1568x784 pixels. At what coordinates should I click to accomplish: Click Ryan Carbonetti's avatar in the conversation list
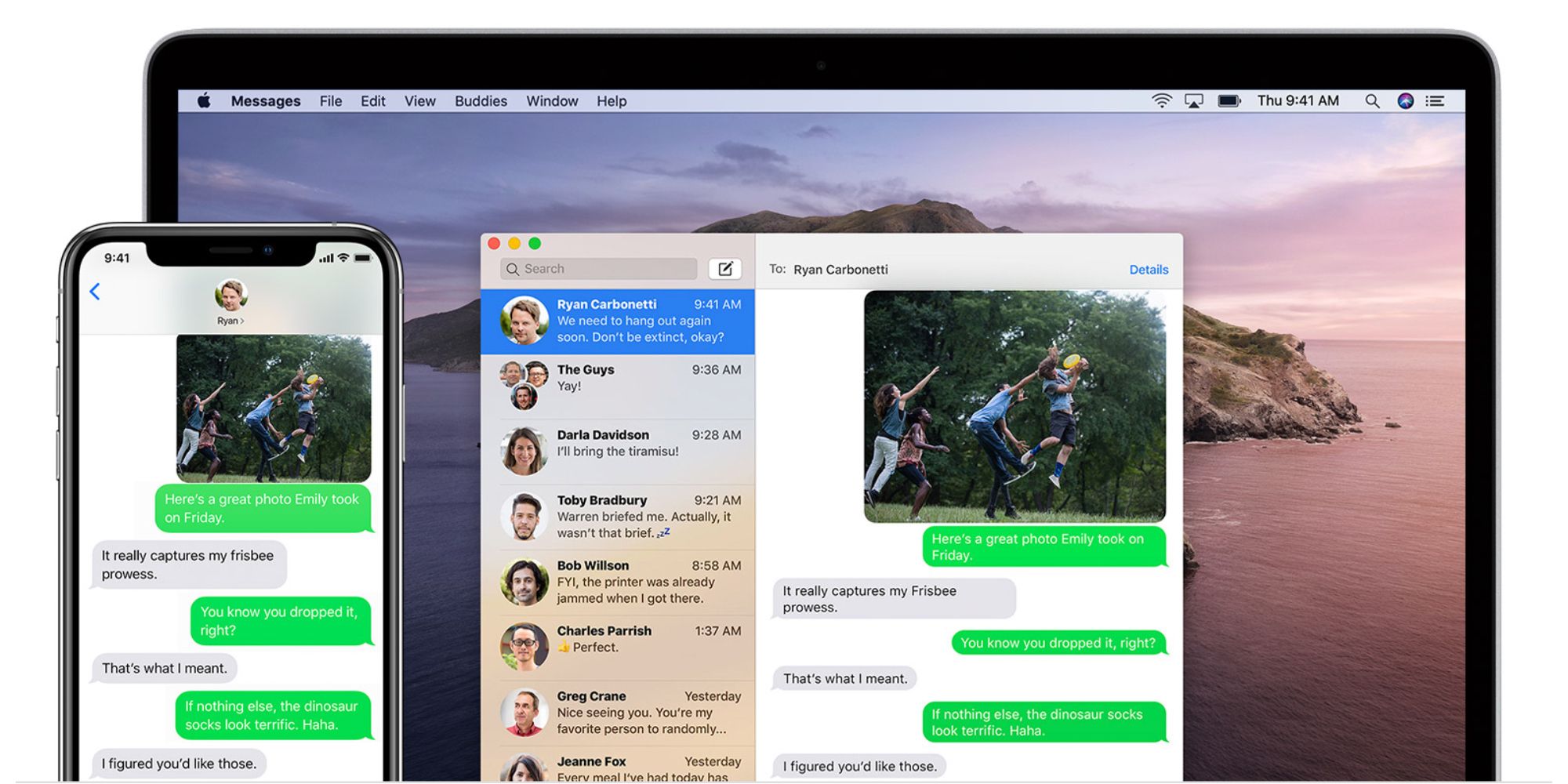point(524,321)
